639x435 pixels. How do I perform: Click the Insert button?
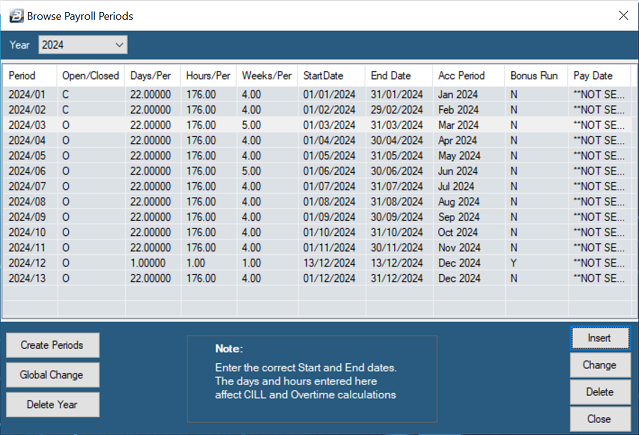[x=600, y=338]
